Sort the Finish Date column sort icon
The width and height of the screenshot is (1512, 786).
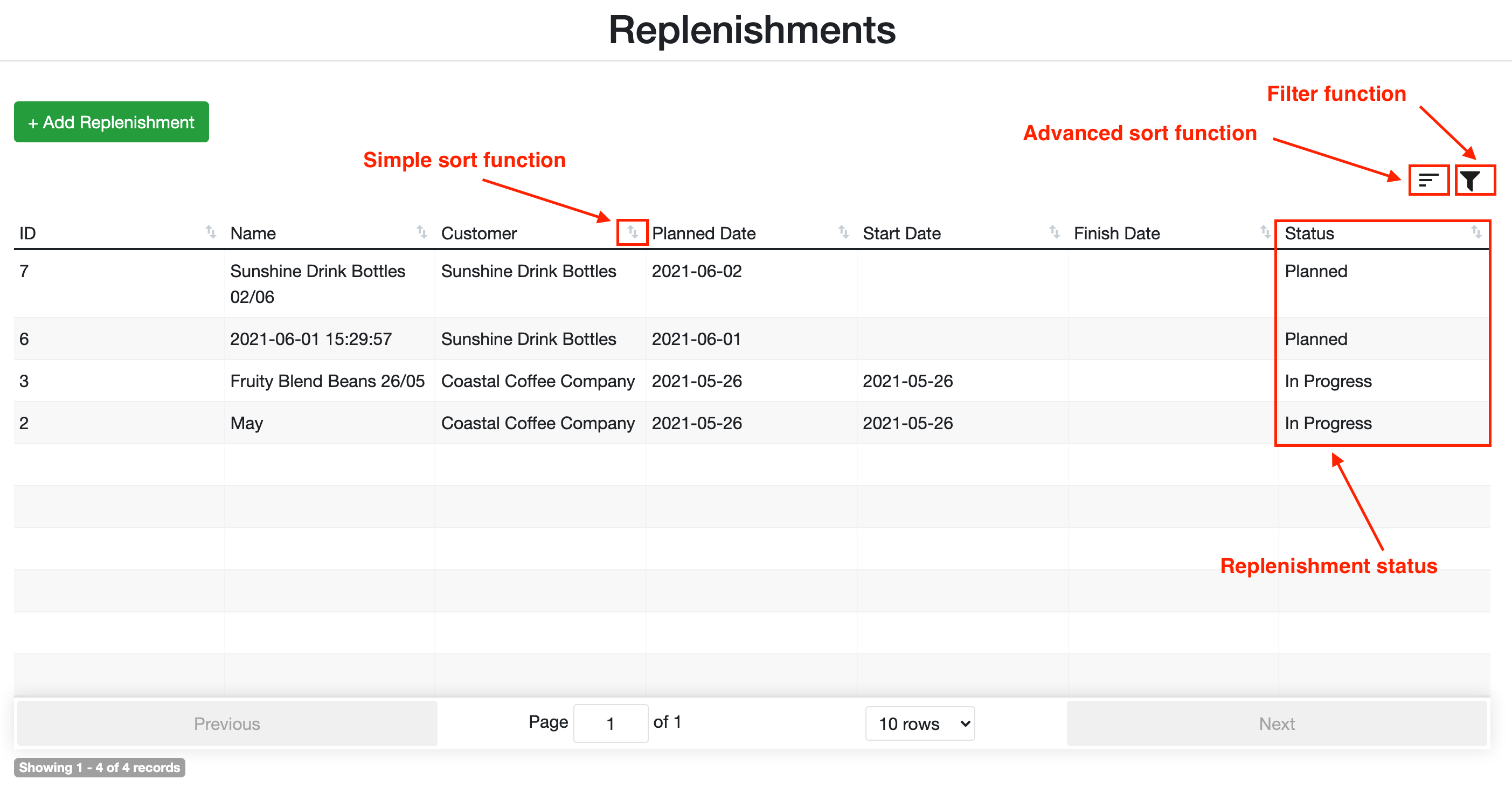pyautogui.click(x=1263, y=233)
